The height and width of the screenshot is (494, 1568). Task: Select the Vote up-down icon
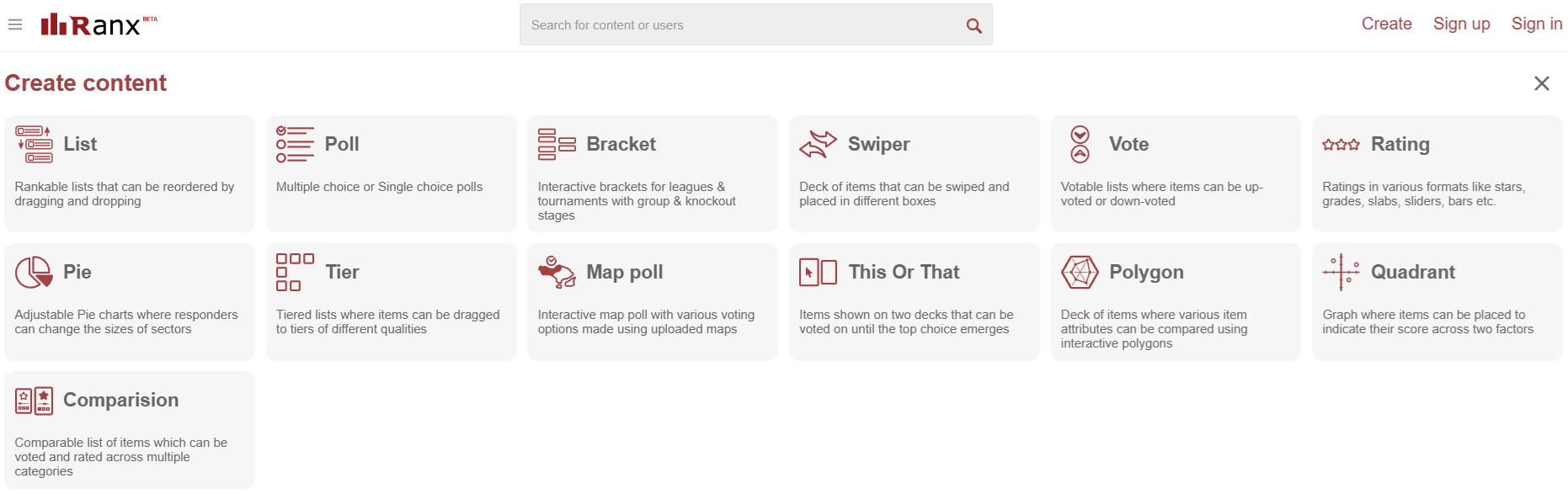pos(1080,144)
